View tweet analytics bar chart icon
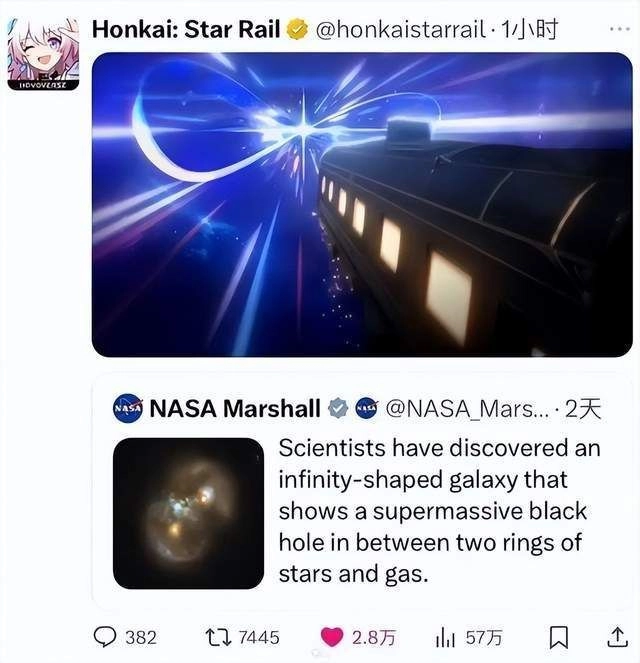640x663 pixels. [x=445, y=637]
